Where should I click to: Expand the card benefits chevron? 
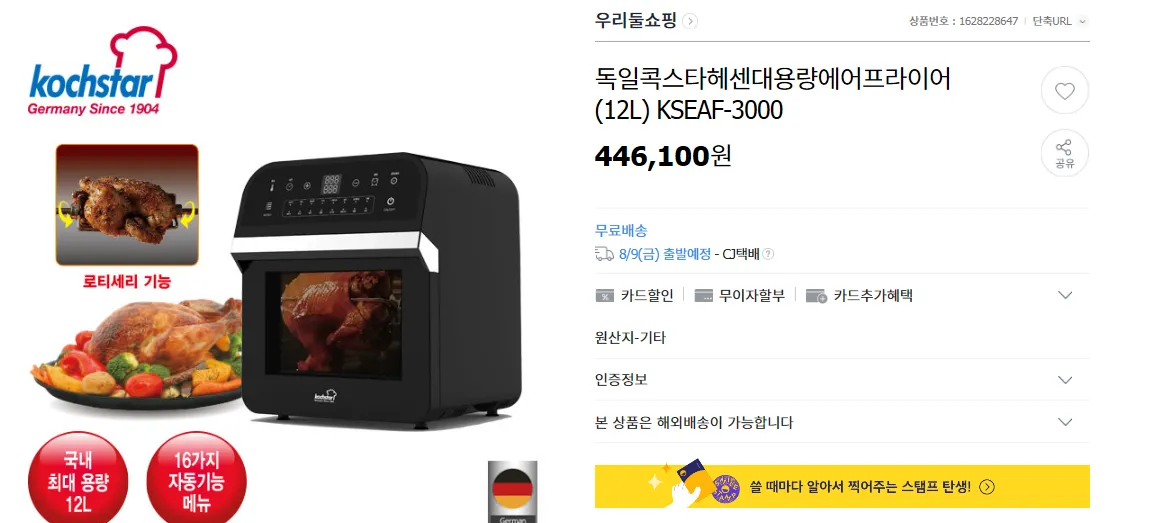pyautogui.click(x=1065, y=295)
